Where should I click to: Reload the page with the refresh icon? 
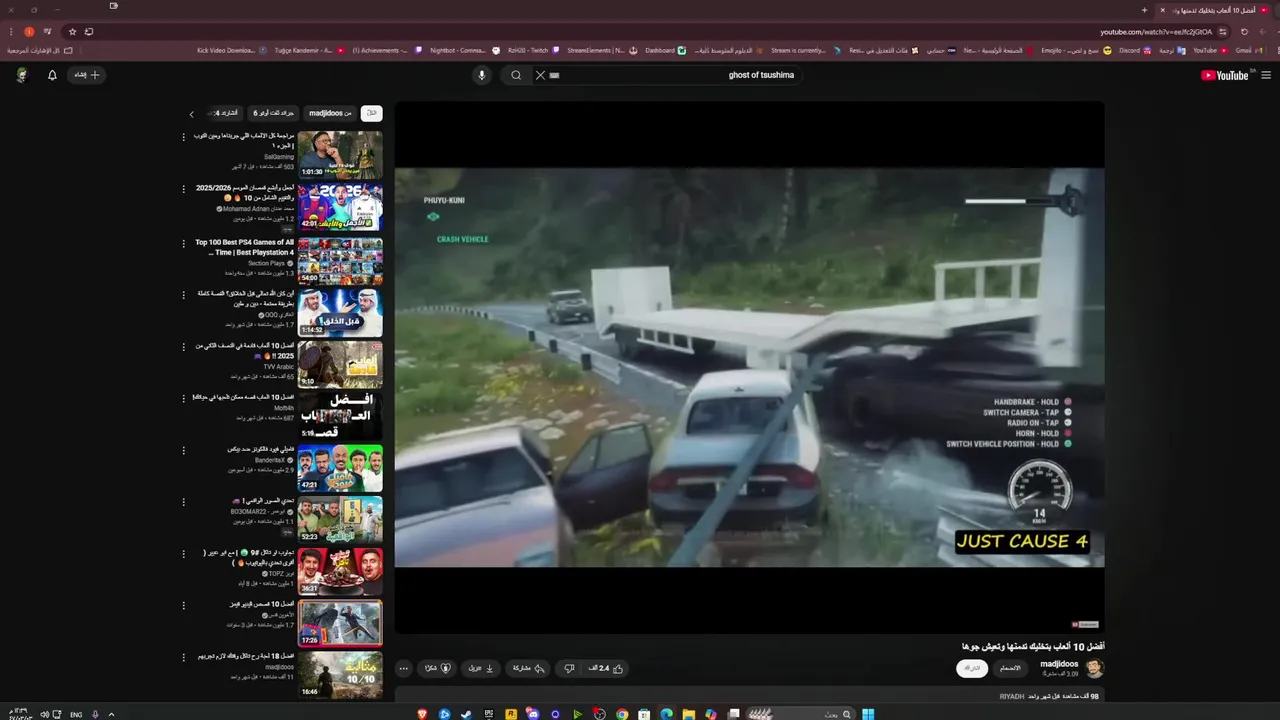1244,32
